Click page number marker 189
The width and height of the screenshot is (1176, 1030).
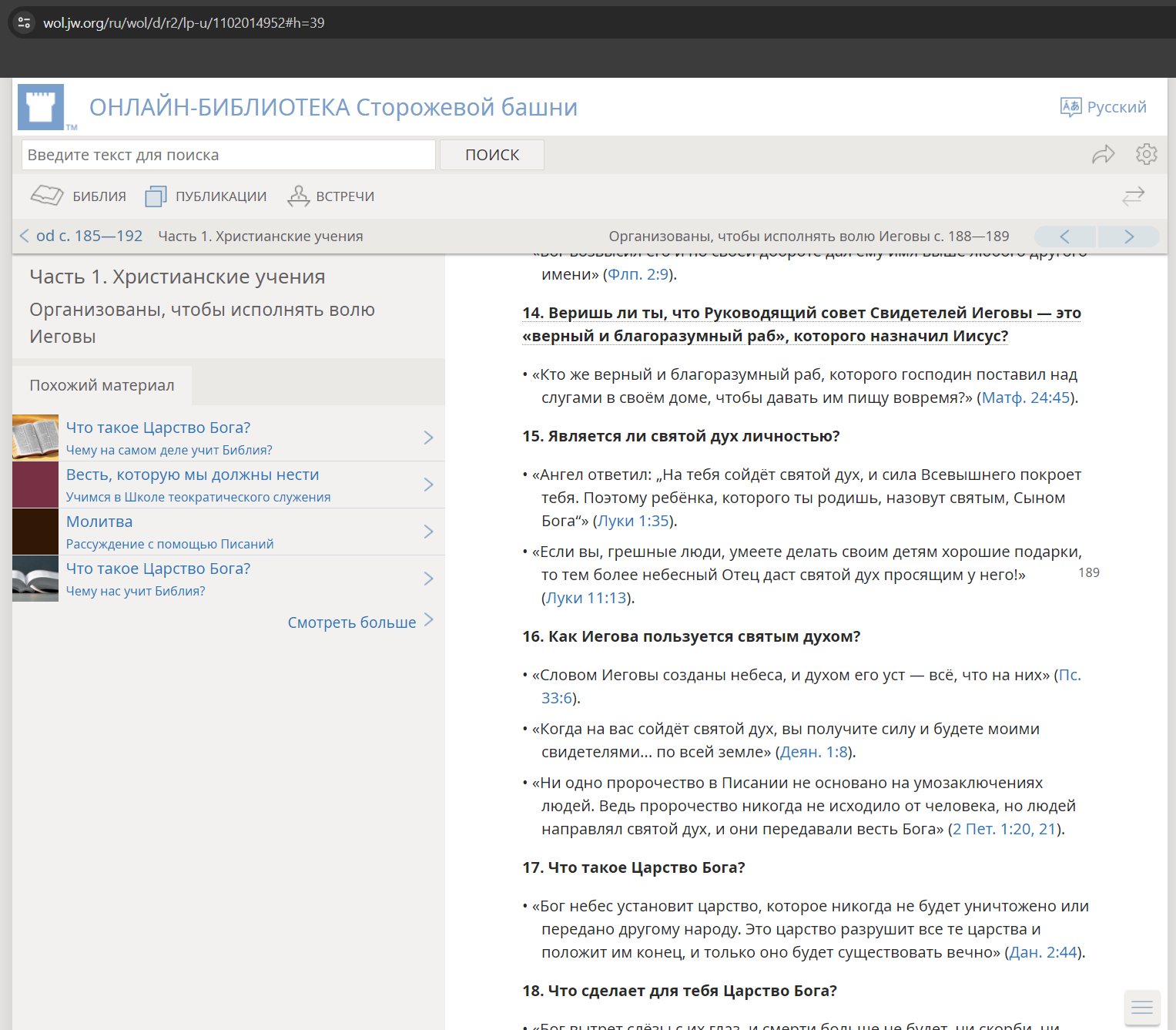tap(1089, 572)
